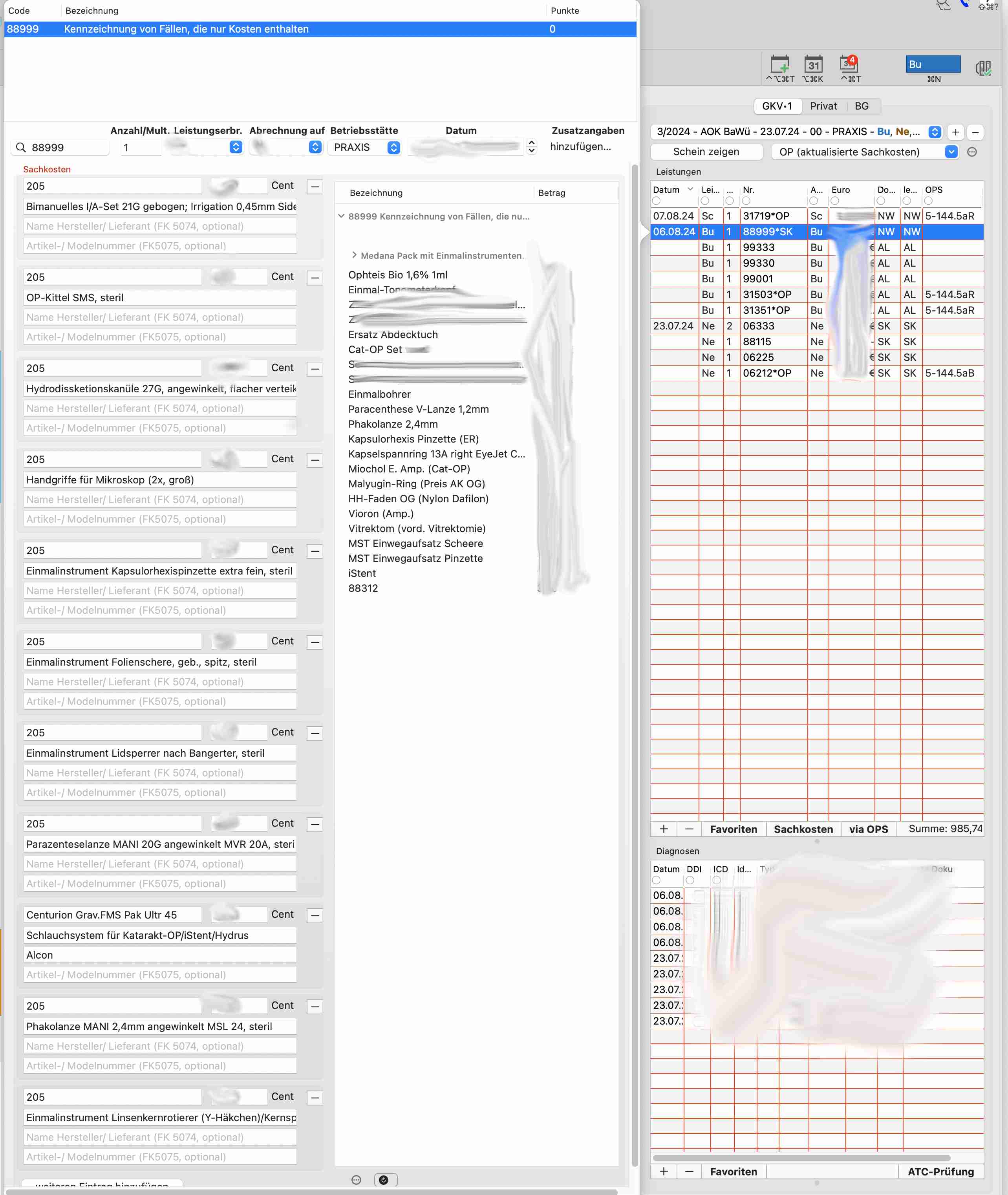Toggle the DDI column radio in Diagnosen

[690, 881]
